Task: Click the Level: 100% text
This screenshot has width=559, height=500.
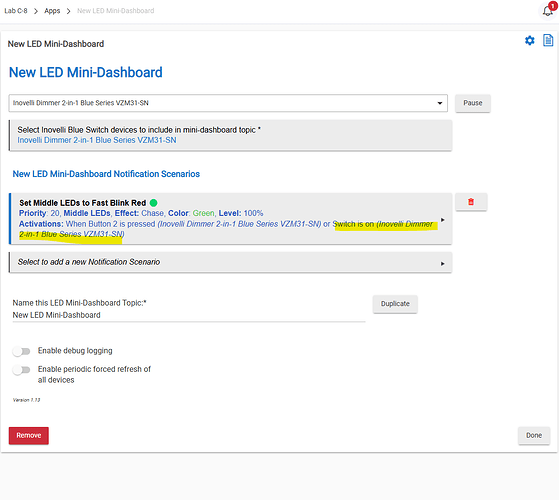Action: [241, 213]
